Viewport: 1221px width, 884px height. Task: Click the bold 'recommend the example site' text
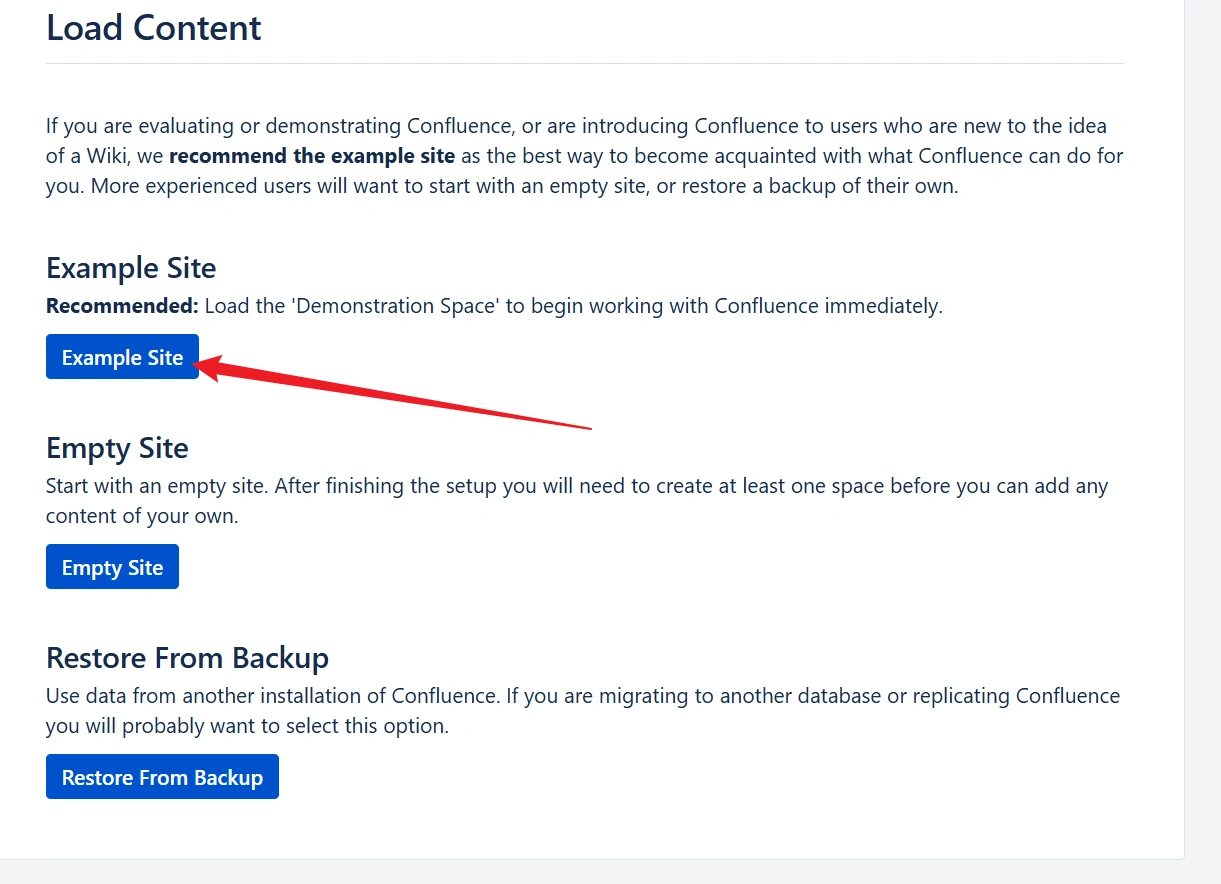[312, 156]
